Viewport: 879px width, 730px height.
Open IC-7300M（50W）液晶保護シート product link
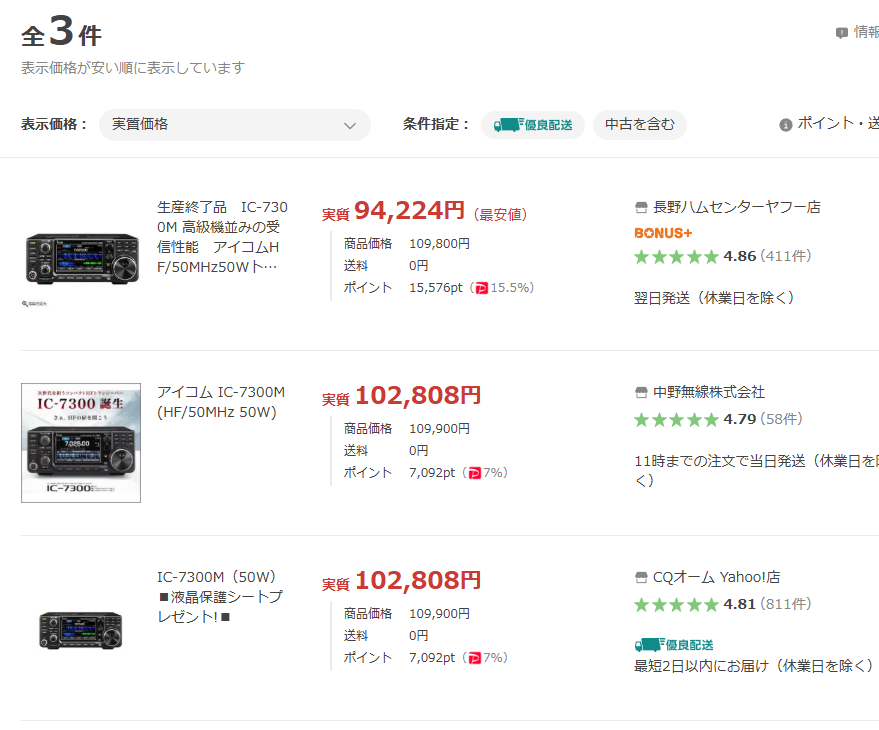pyautogui.click(x=220, y=597)
